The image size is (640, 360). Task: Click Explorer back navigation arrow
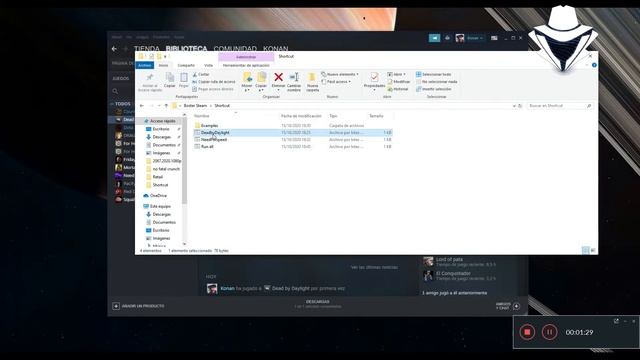[x=142, y=106]
